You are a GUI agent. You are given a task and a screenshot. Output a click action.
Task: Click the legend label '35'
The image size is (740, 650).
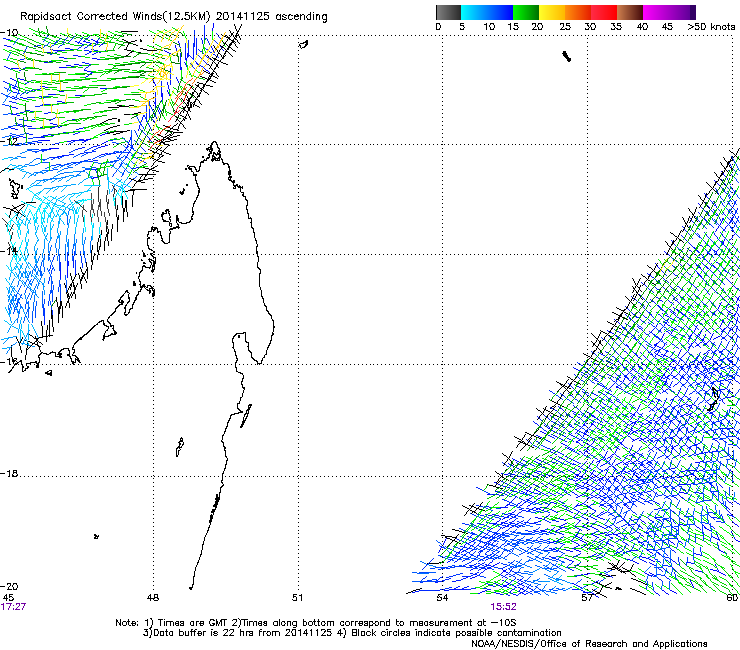coord(616,27)
